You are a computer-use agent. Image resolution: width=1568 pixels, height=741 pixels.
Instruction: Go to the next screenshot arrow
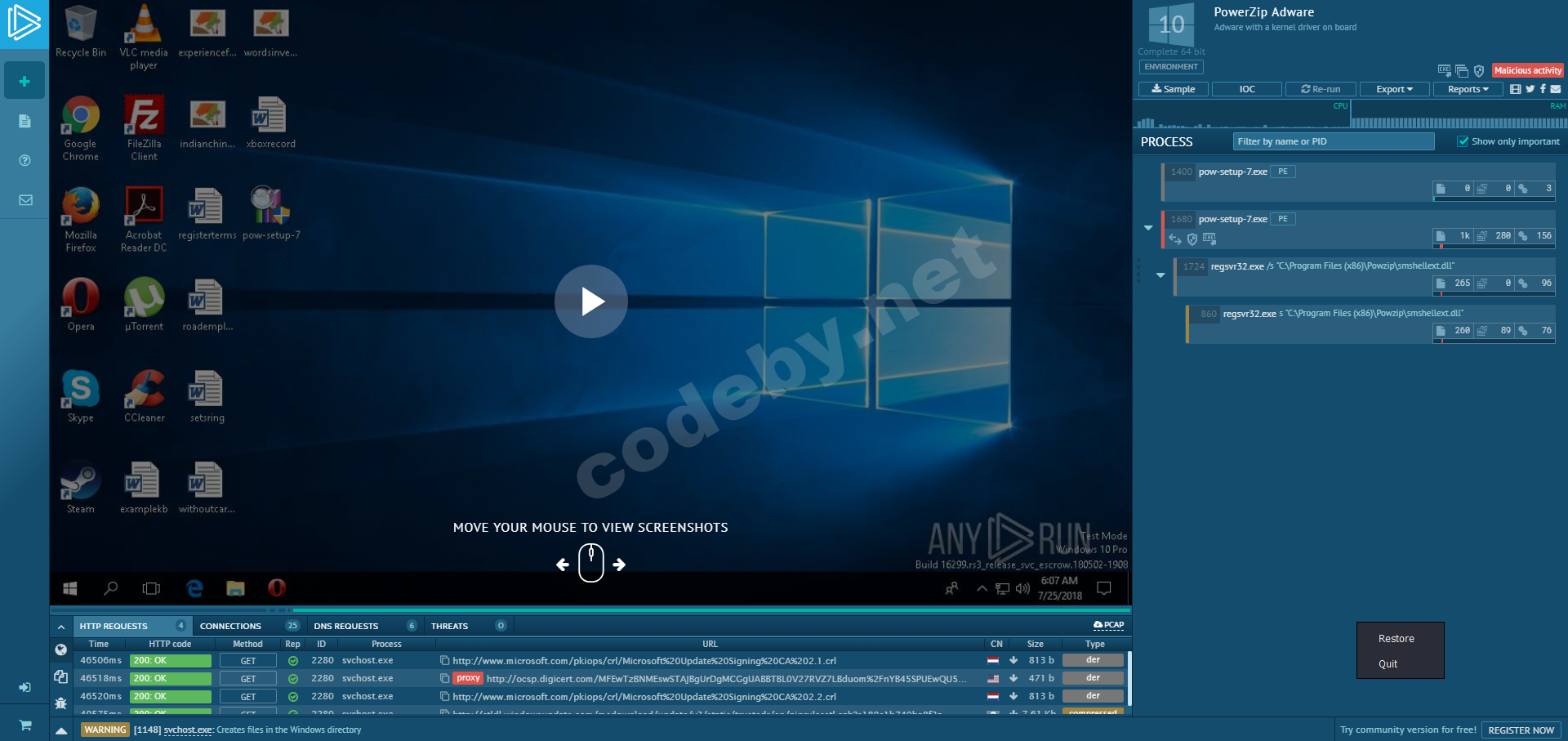(x=619, y=565)
